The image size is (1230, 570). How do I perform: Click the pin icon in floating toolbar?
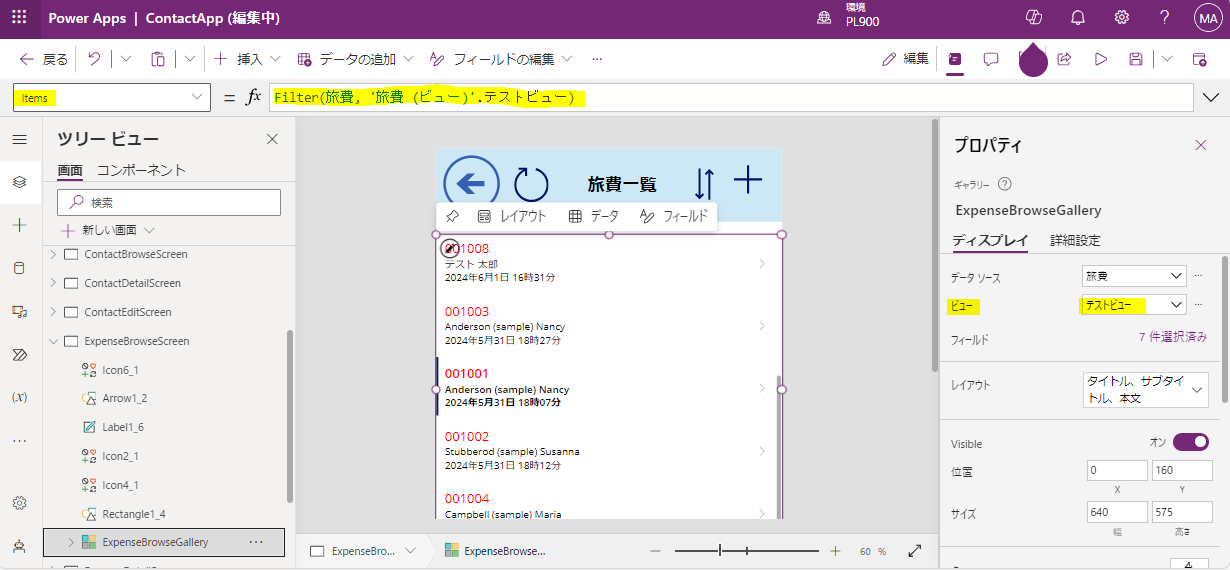(452, 216)
